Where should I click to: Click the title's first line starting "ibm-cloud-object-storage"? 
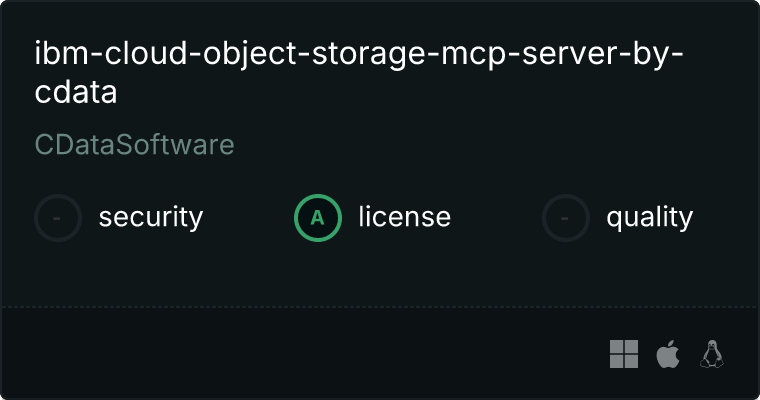pos(360,52)
